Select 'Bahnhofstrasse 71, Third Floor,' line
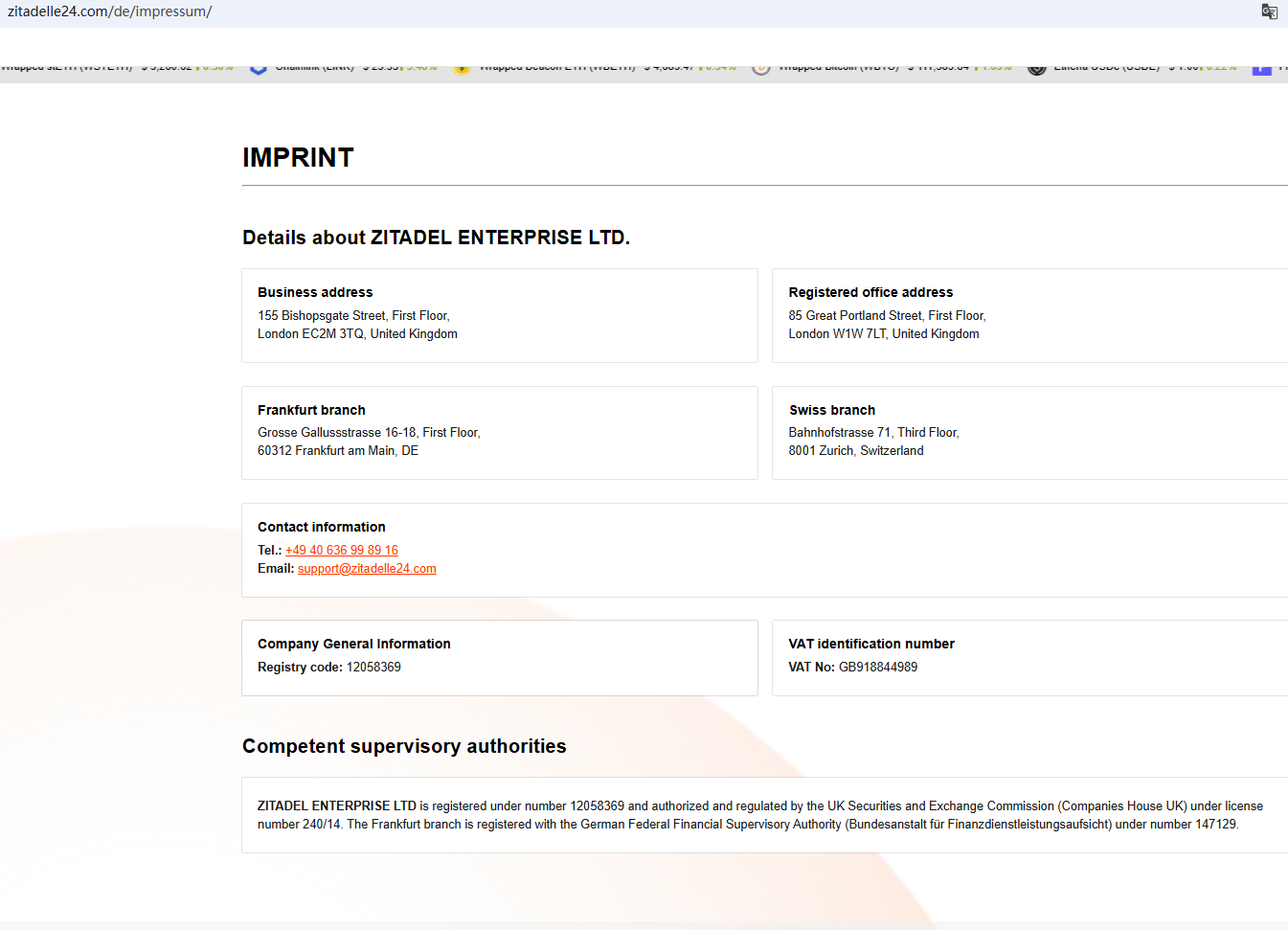The height and width of the screenshot is (930, 1288). 873,432
